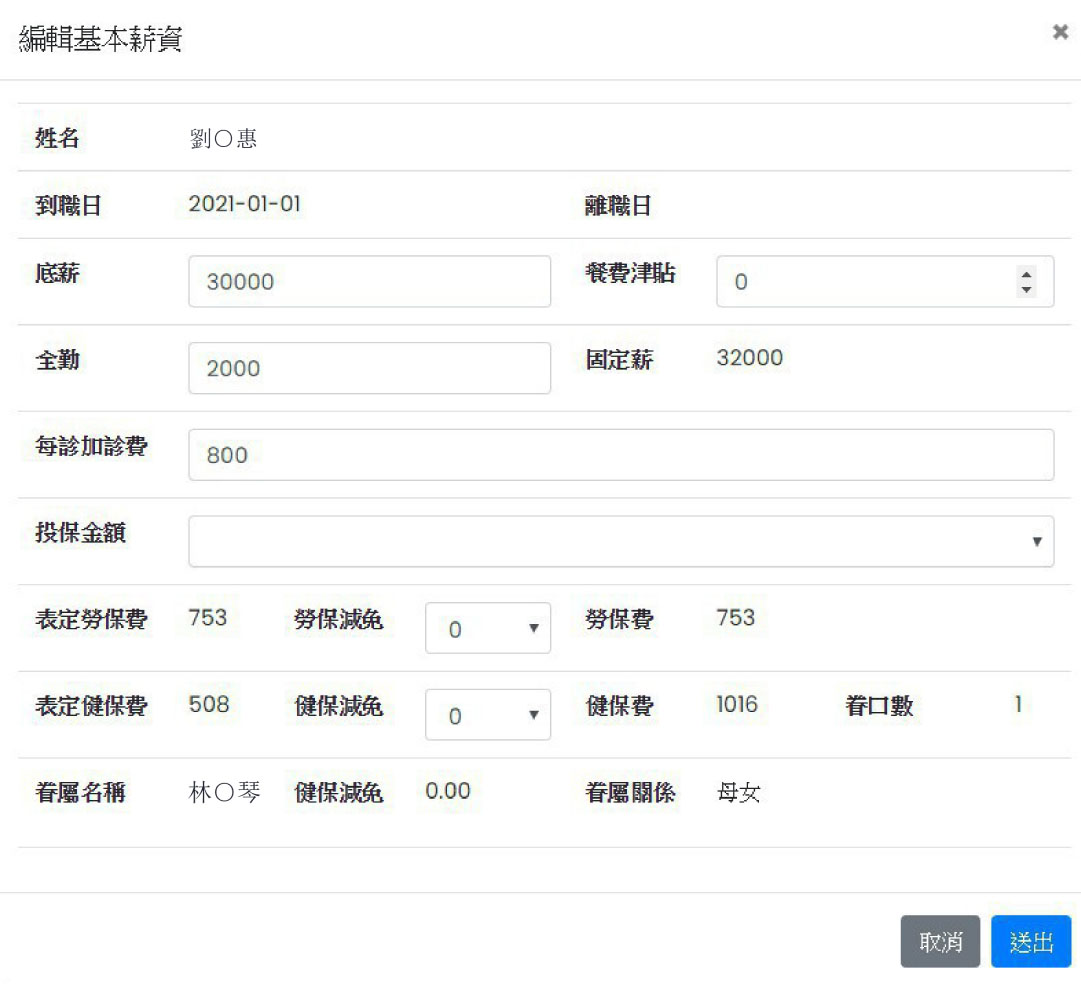Image resolution: width=1081 pixels, height=984 pixels.
Task: Click the 底薪 input field
Action: [369, 282]
